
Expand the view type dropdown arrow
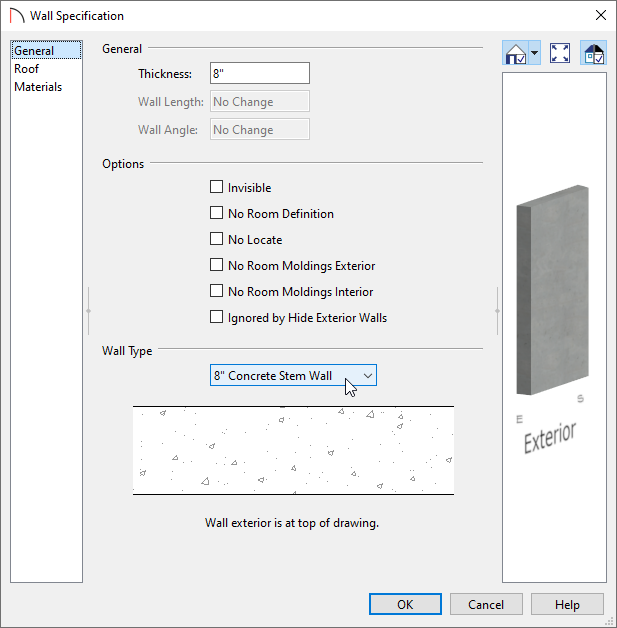(535, 53)
